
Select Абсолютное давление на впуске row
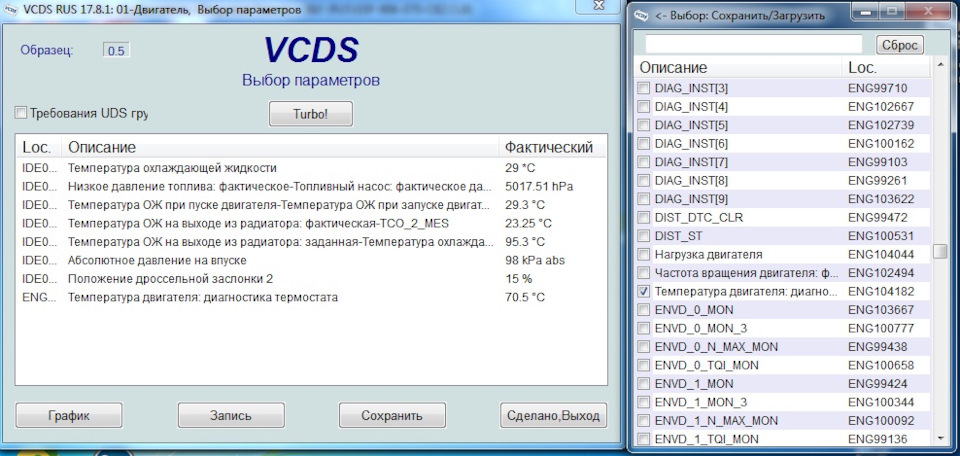(x=311, y=260)
